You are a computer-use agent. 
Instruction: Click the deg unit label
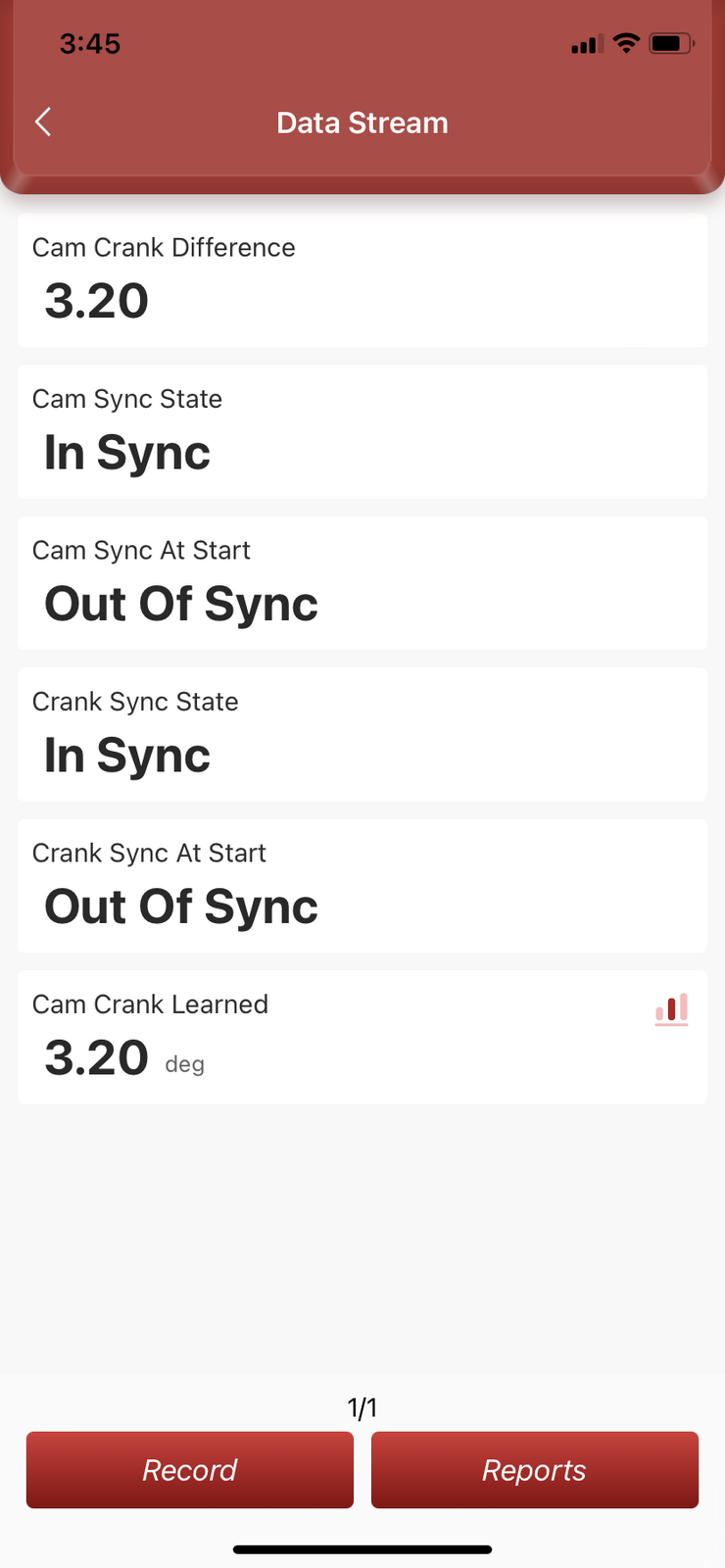click(x=184, y=1064)
